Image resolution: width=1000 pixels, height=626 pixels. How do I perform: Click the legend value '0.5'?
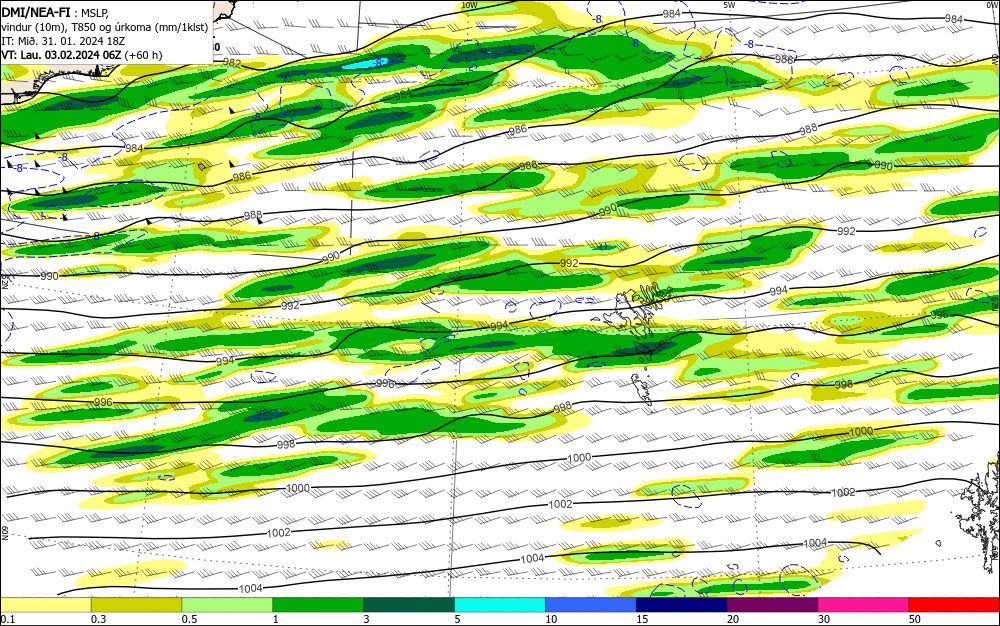(x=189, y=619)
